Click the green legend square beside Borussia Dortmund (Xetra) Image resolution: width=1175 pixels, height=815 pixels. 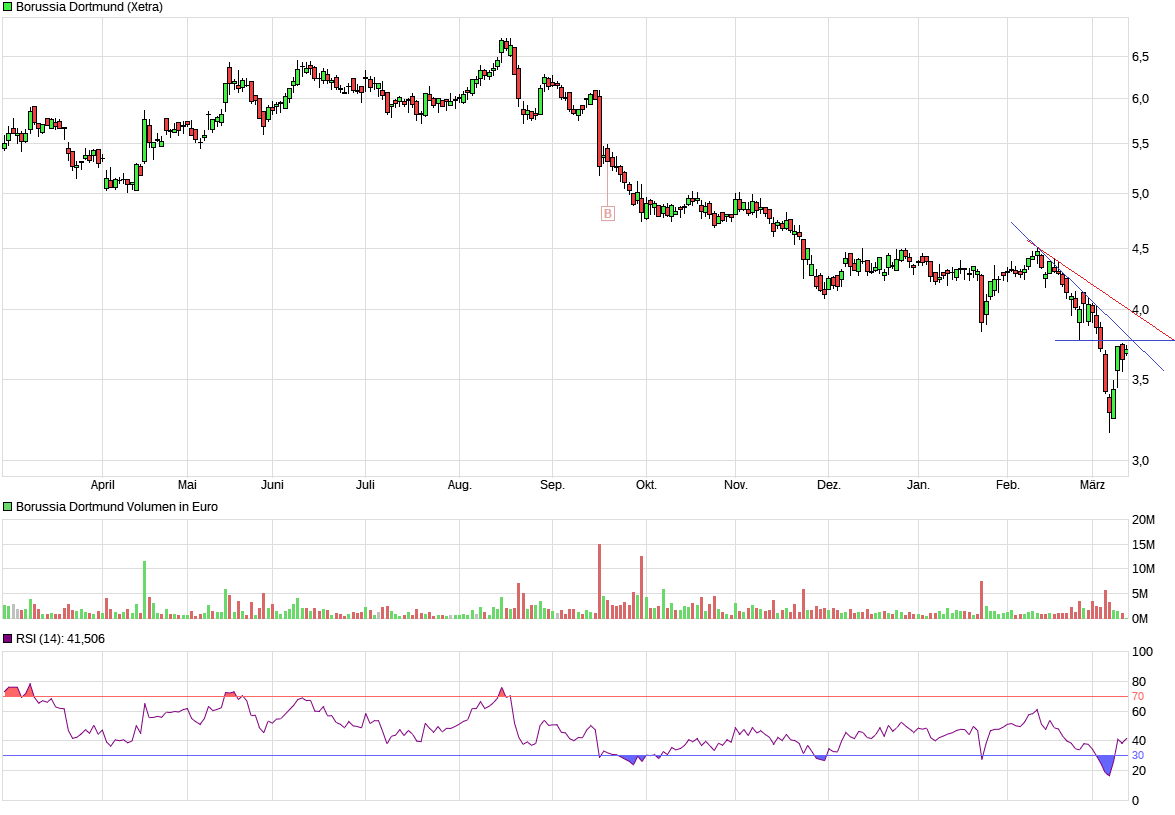click(x=8, y=7)
